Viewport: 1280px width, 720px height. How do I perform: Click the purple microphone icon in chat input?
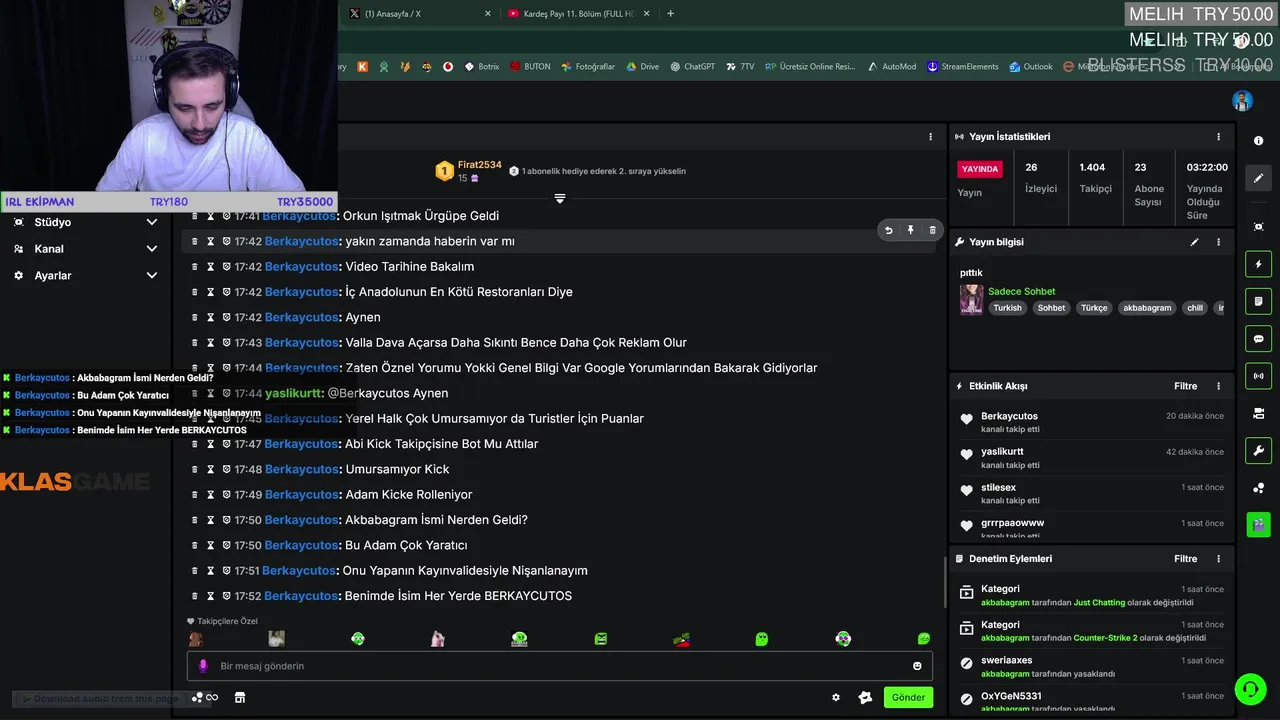[203, 666]
